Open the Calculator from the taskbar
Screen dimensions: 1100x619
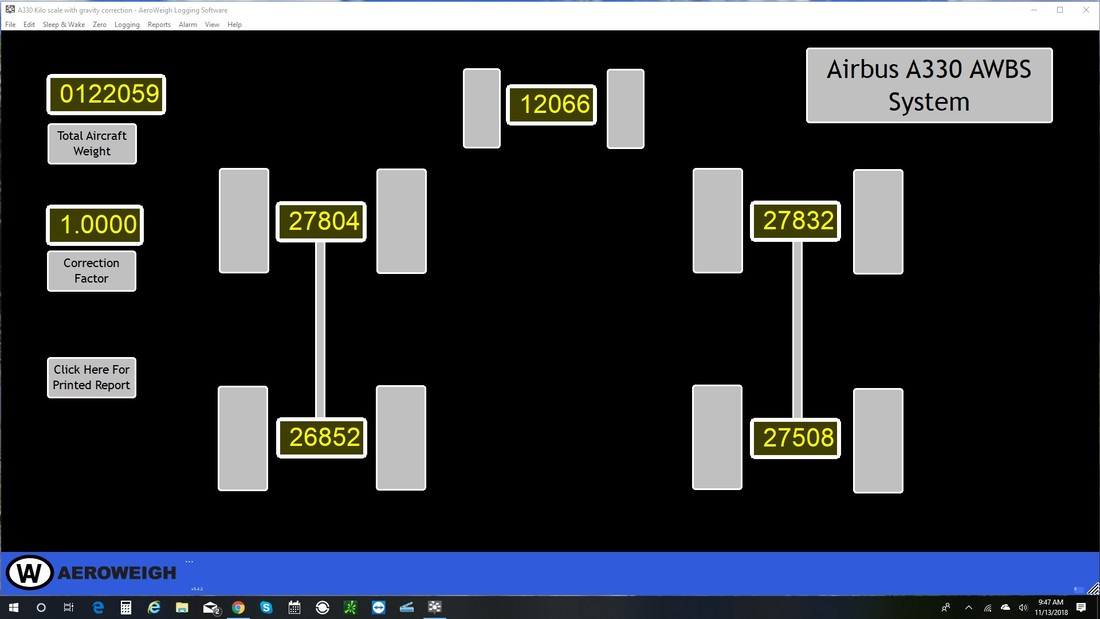tap(126, 607)
